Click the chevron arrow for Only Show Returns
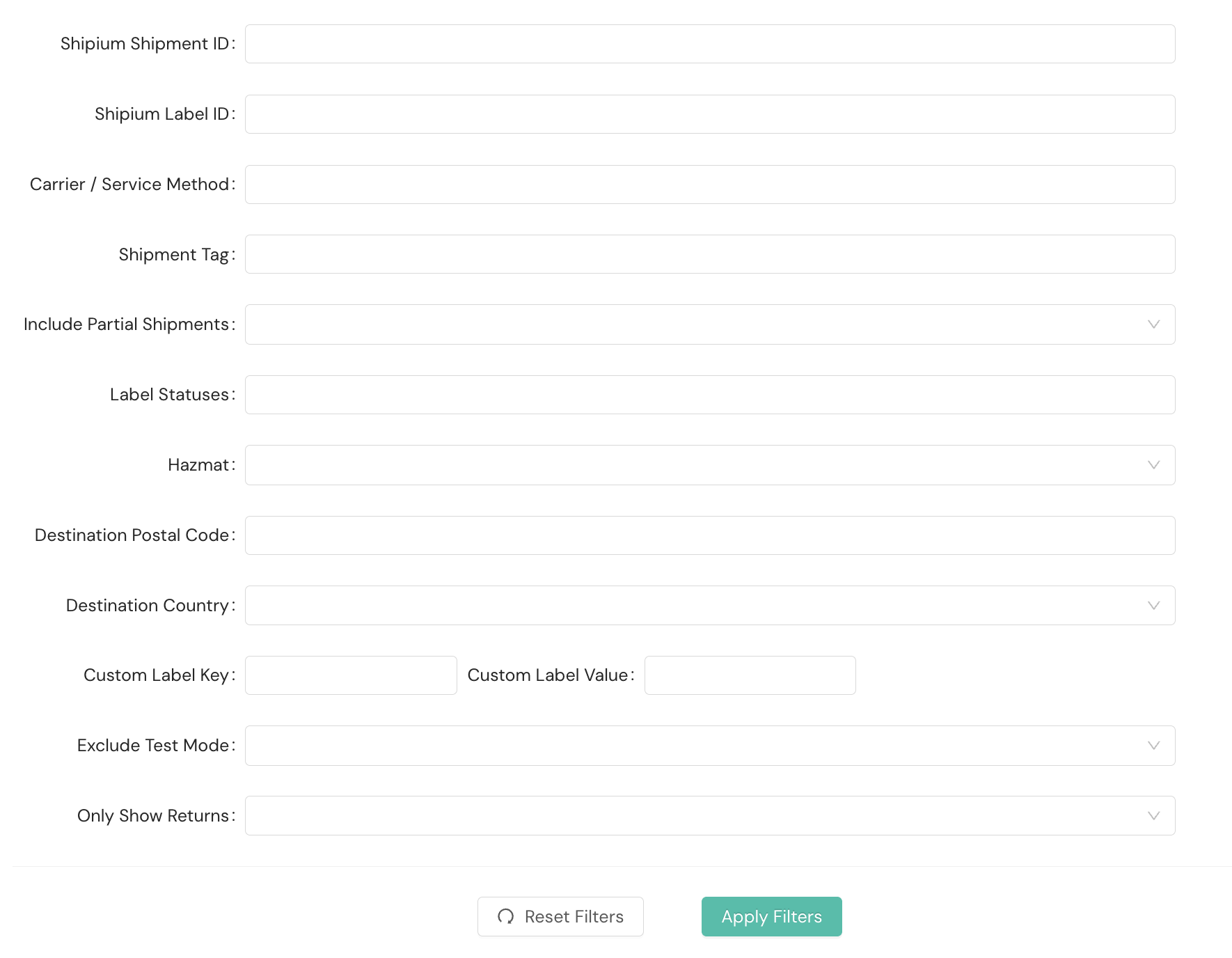Image resolution: width=1232 pixels, height=958 pixels. tap(1153, 816)
